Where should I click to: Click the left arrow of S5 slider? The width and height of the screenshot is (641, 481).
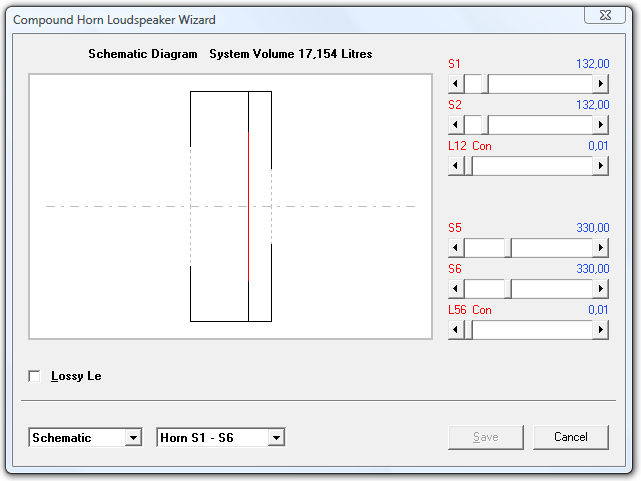(x=456, y=248)
